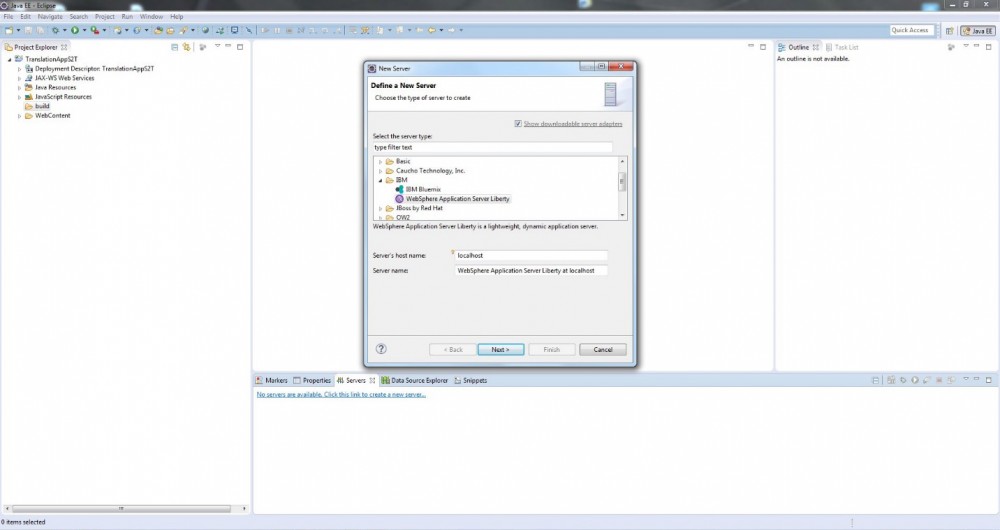Switch to the Markers tab

pos(272,380)
